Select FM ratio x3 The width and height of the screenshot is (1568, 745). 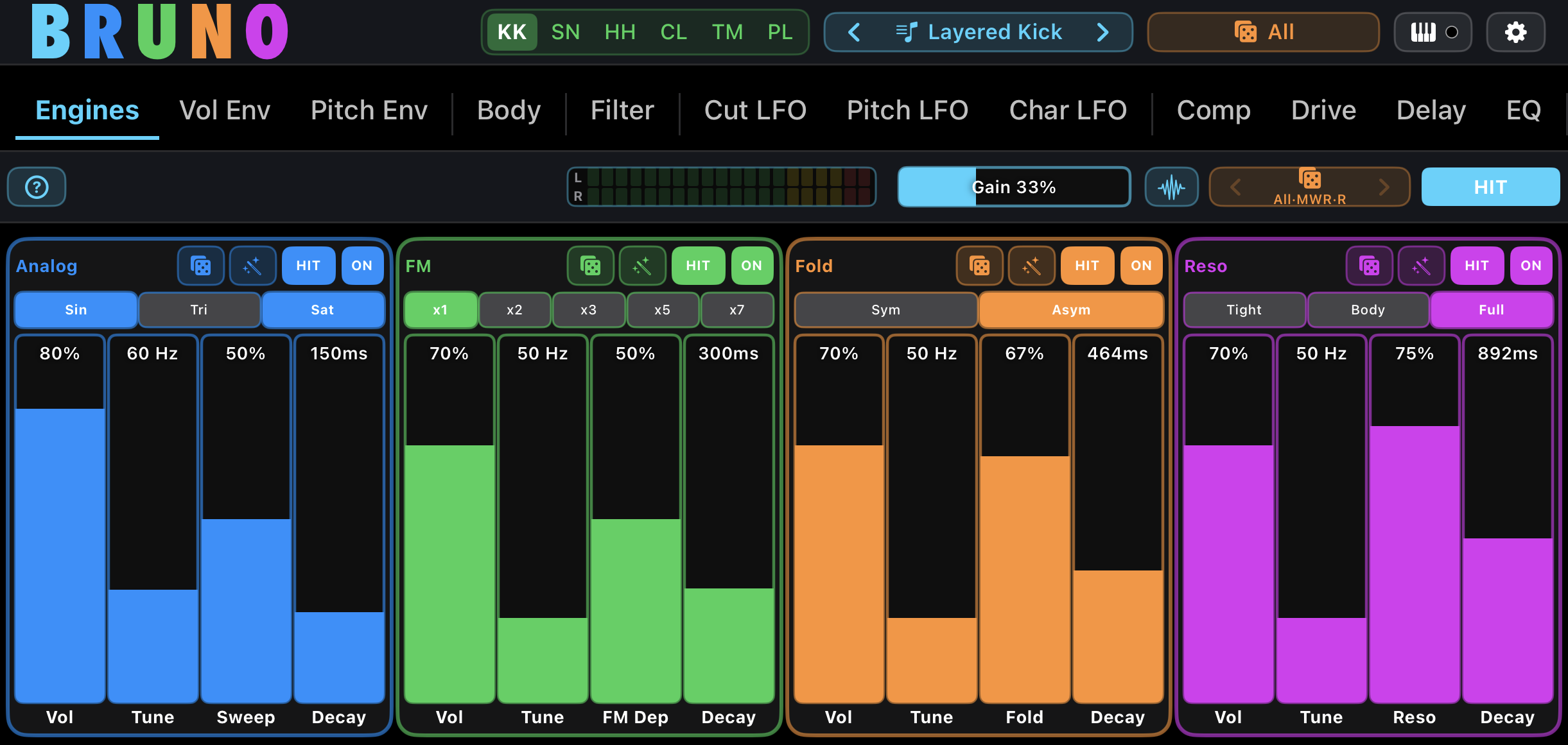click(588, 310)
